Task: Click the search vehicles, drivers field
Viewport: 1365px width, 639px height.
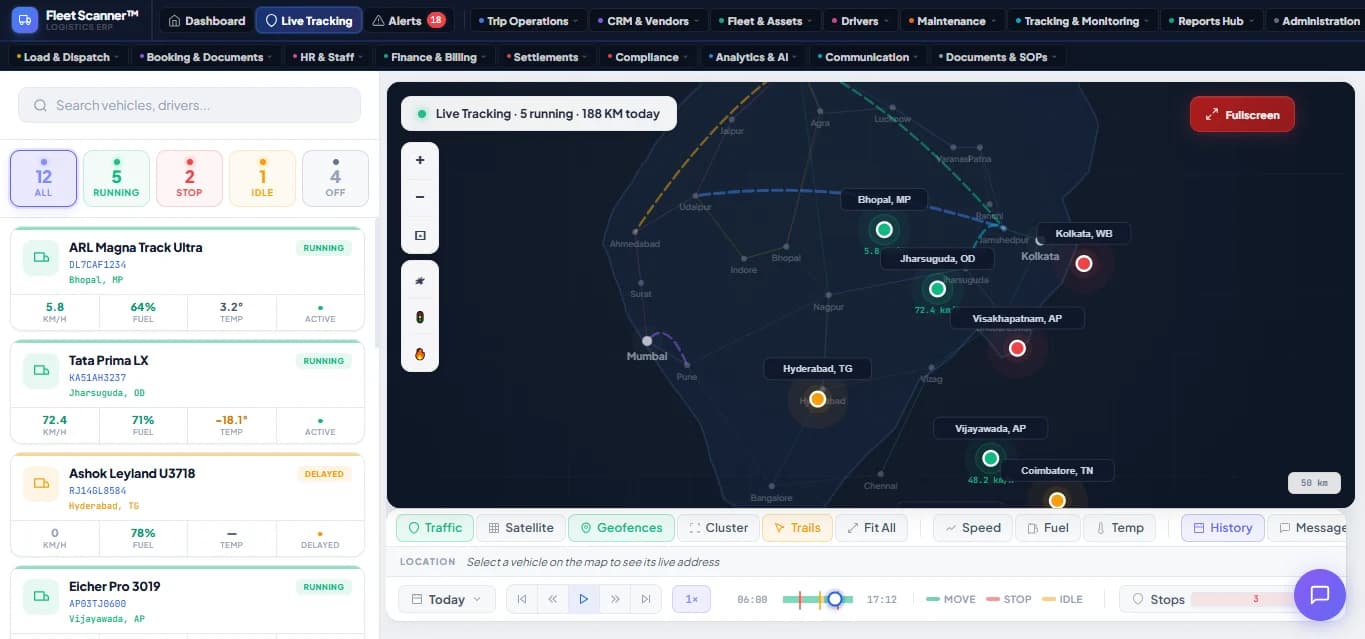Action: click(x=189, y=105)
